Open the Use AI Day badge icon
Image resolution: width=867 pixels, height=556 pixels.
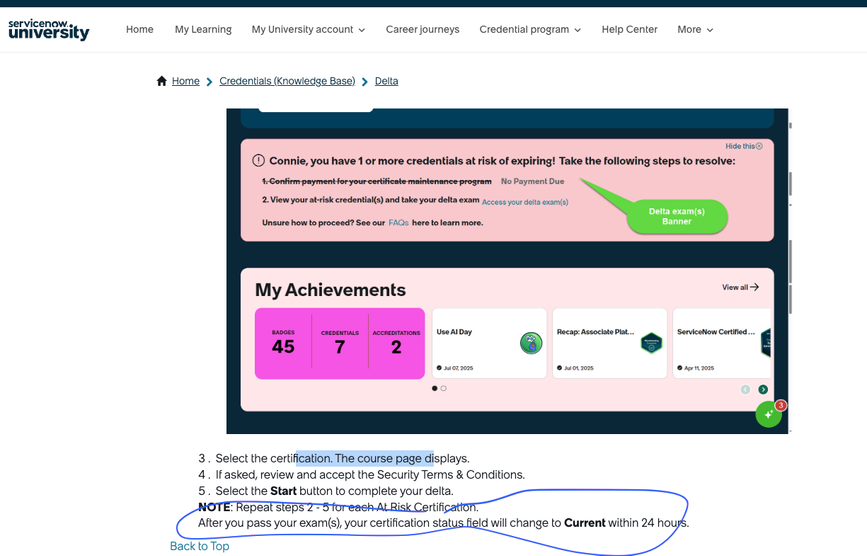(x=531, y=343)
